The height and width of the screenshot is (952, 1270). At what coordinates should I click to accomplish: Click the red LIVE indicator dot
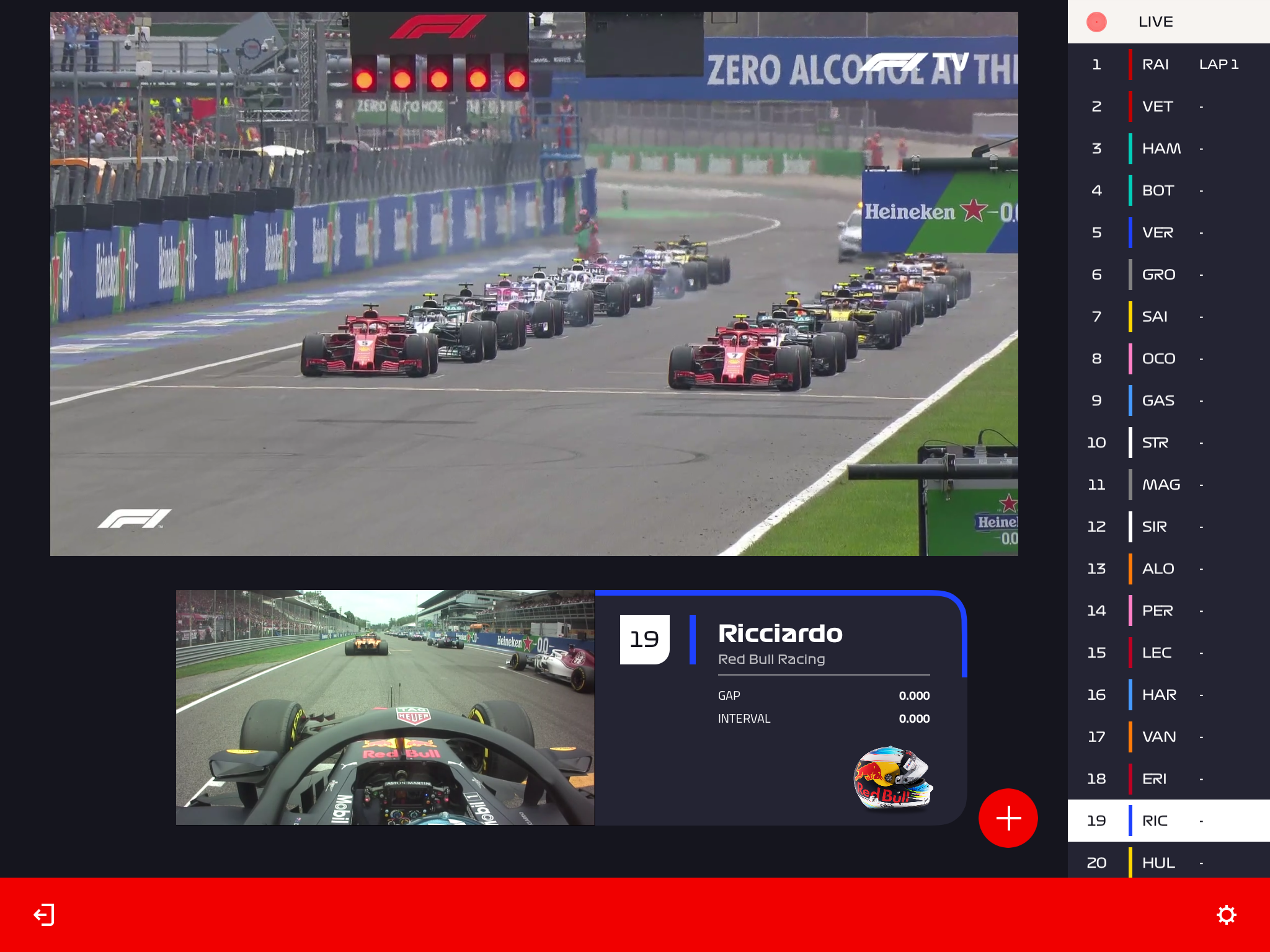pos(1096,22)
